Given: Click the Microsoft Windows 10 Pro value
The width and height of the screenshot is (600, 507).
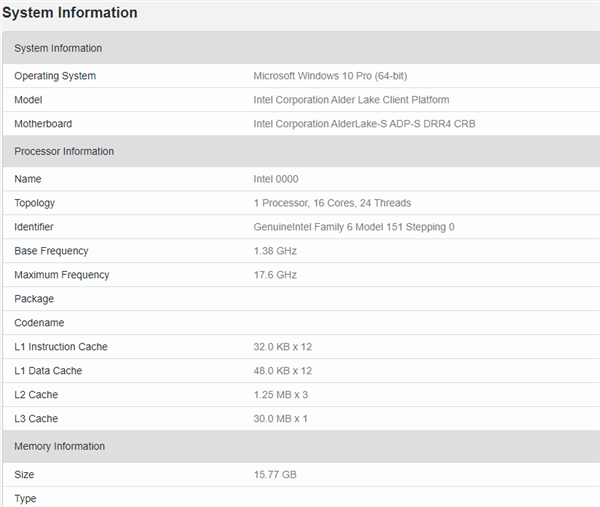Looking at the screenshot, I should pyautogui.click(x=330, y=76).
